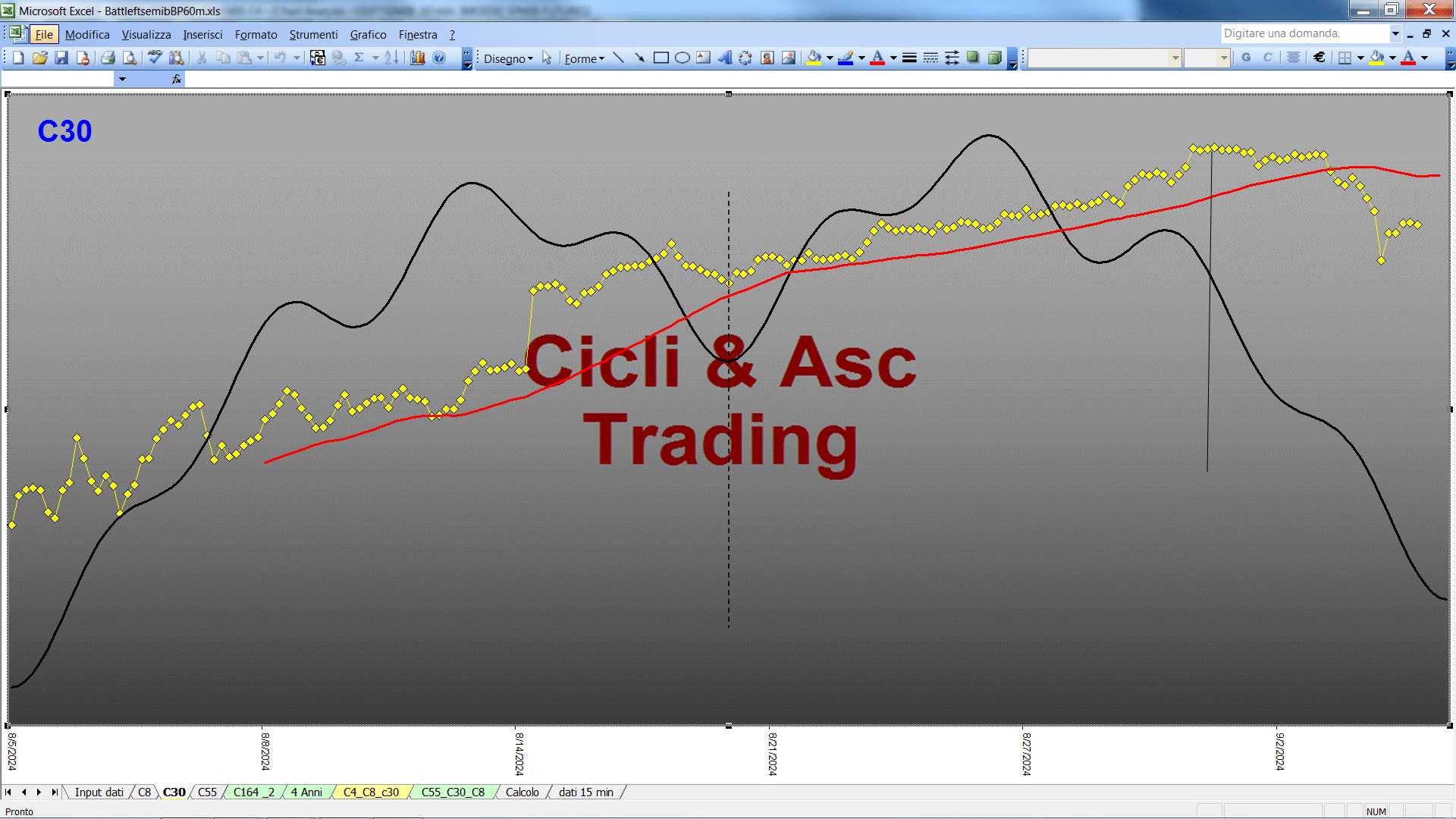The height and width of the screenshot is (819, 1456).
Task: Switch to the C4_C8_c30 sheet tab
Action: (371, 792)
